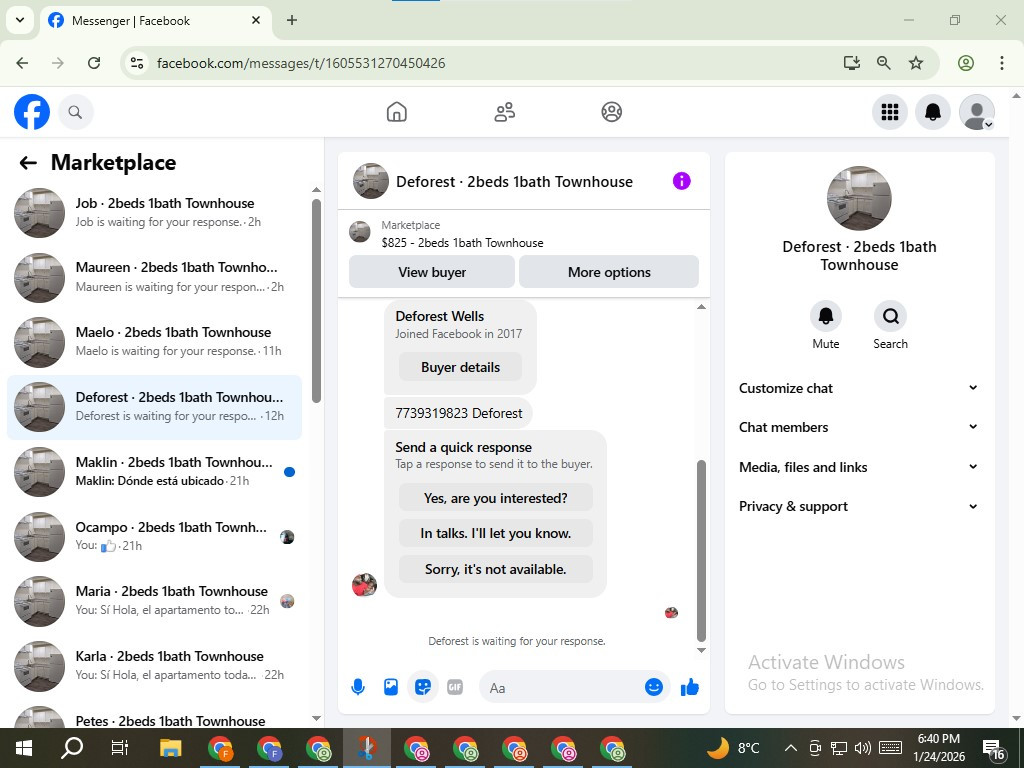
Task: Search in conversation magnifier icon
Action: click(x=890, y=316)
